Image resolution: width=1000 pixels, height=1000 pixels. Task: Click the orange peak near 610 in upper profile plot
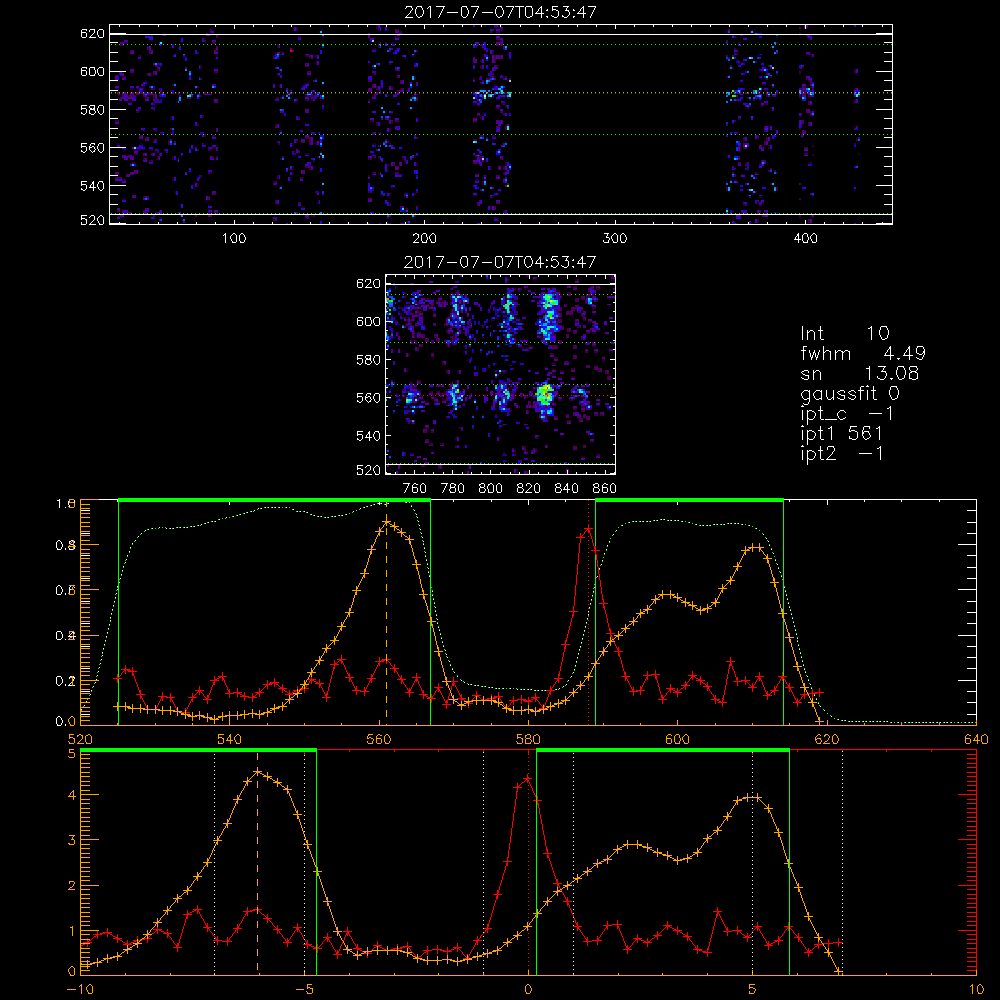tap(754, 547)
